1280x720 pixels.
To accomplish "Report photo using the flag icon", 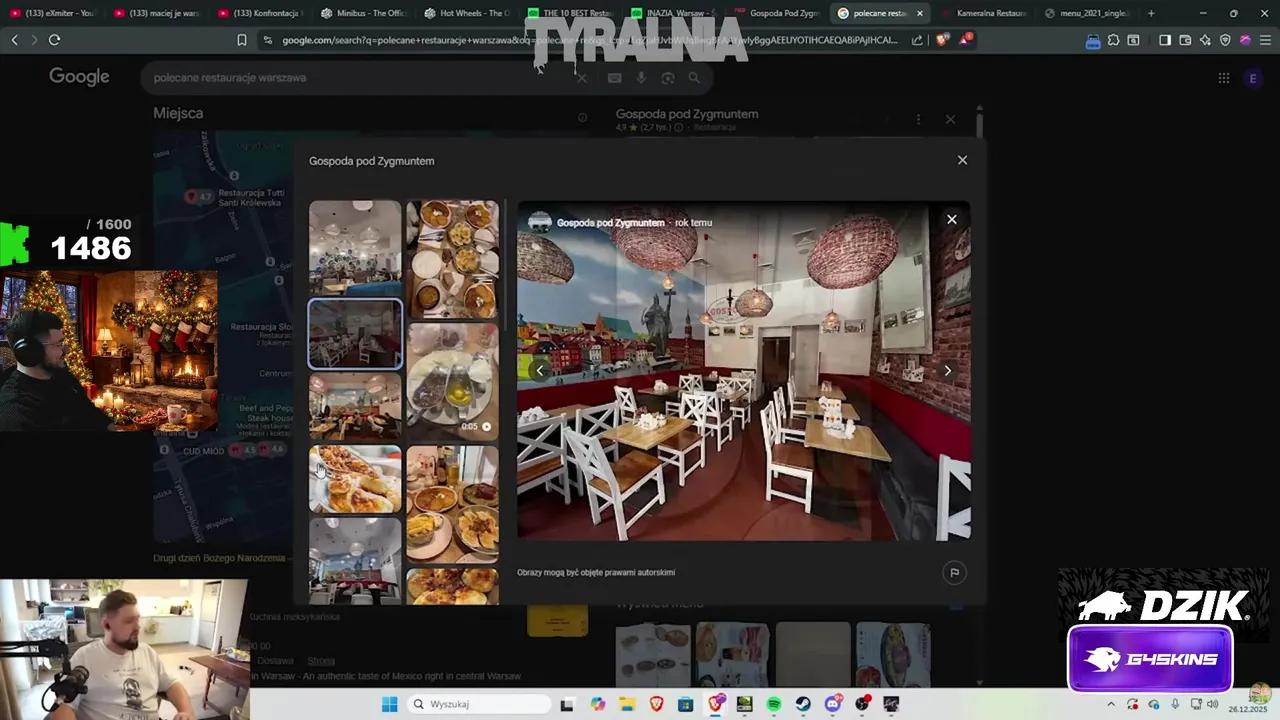I will coord(954,572).
